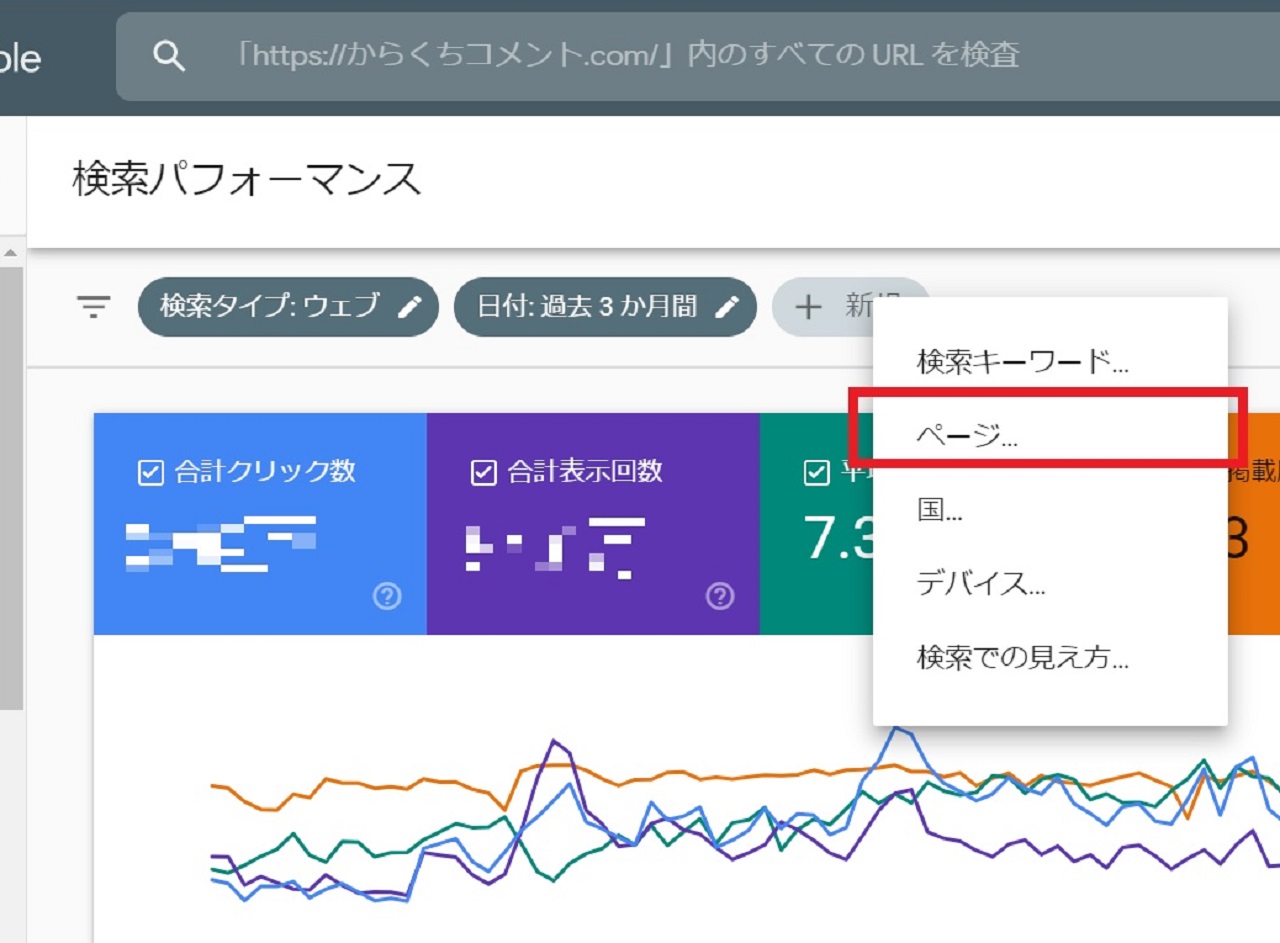Screen dimensions: 1280x943
Task: Click the up arrow of left scrollbar
Action: pyautogui.click(x=11, y=254)
